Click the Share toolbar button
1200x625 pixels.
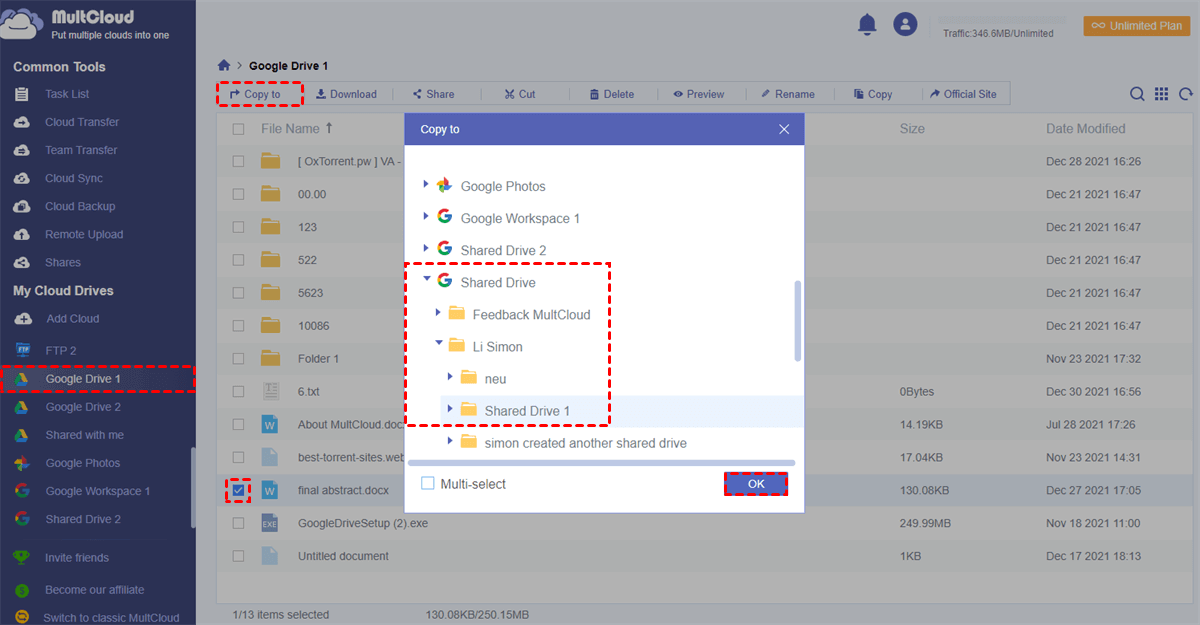pyautogui.click(x=433, y=94)
